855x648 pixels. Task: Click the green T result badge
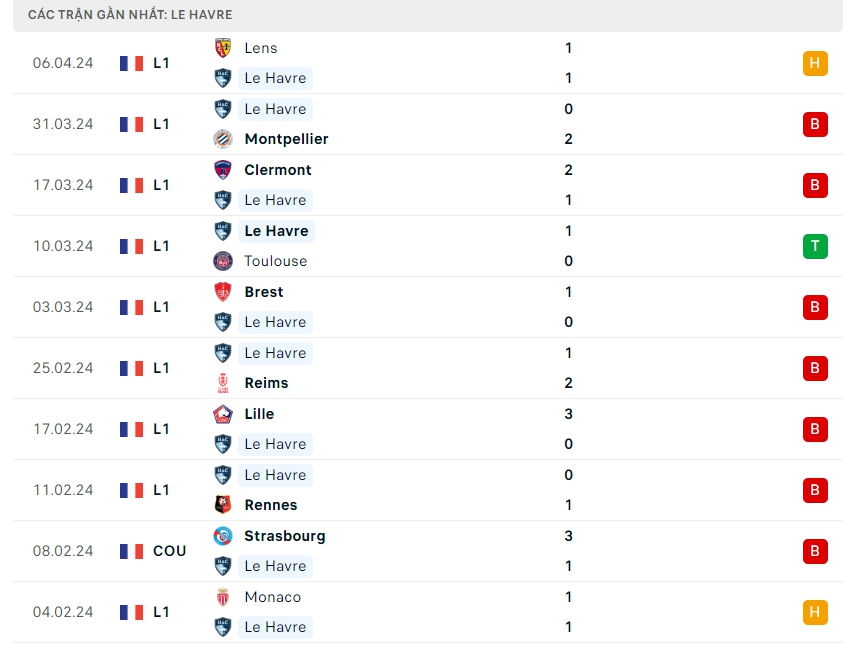pyautogui.click(x=815, y=246)
